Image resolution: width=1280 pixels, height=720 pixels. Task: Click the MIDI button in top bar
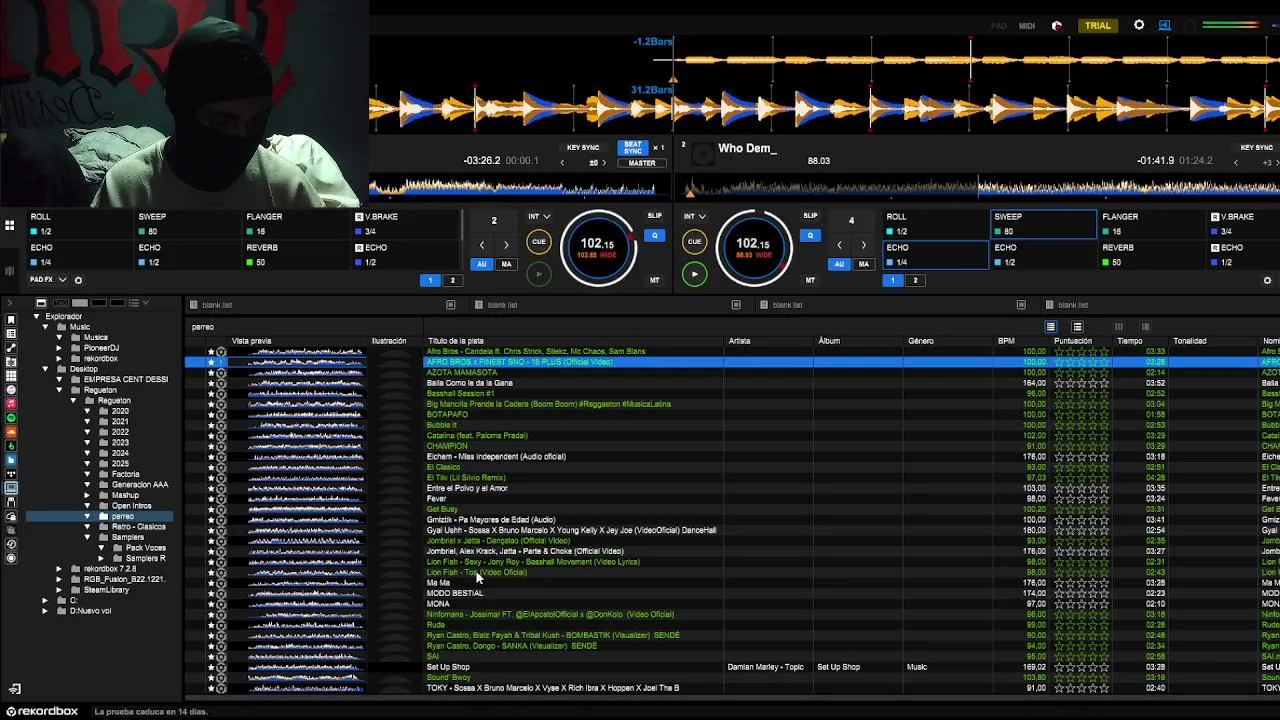(x=1027, y=26)
